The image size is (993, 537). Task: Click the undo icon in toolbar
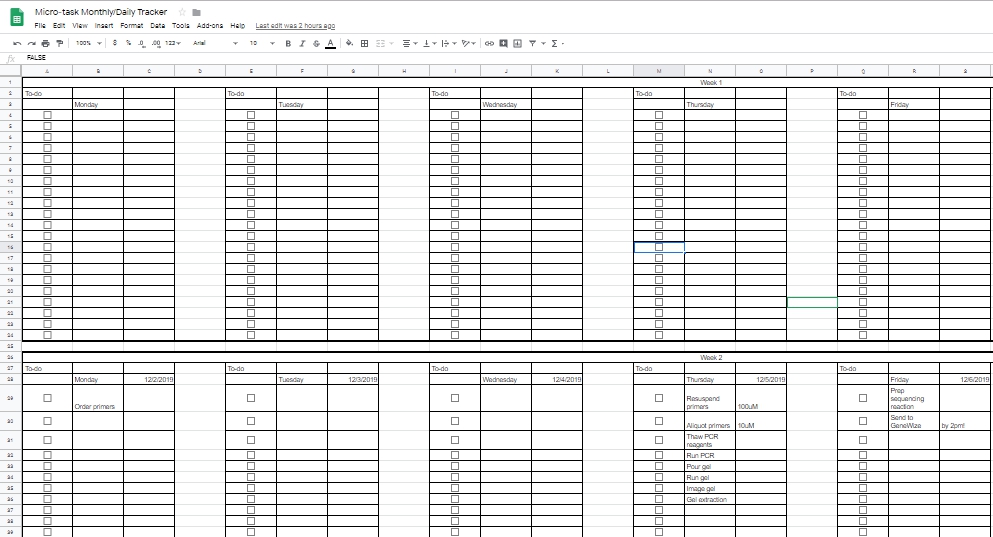17,43
